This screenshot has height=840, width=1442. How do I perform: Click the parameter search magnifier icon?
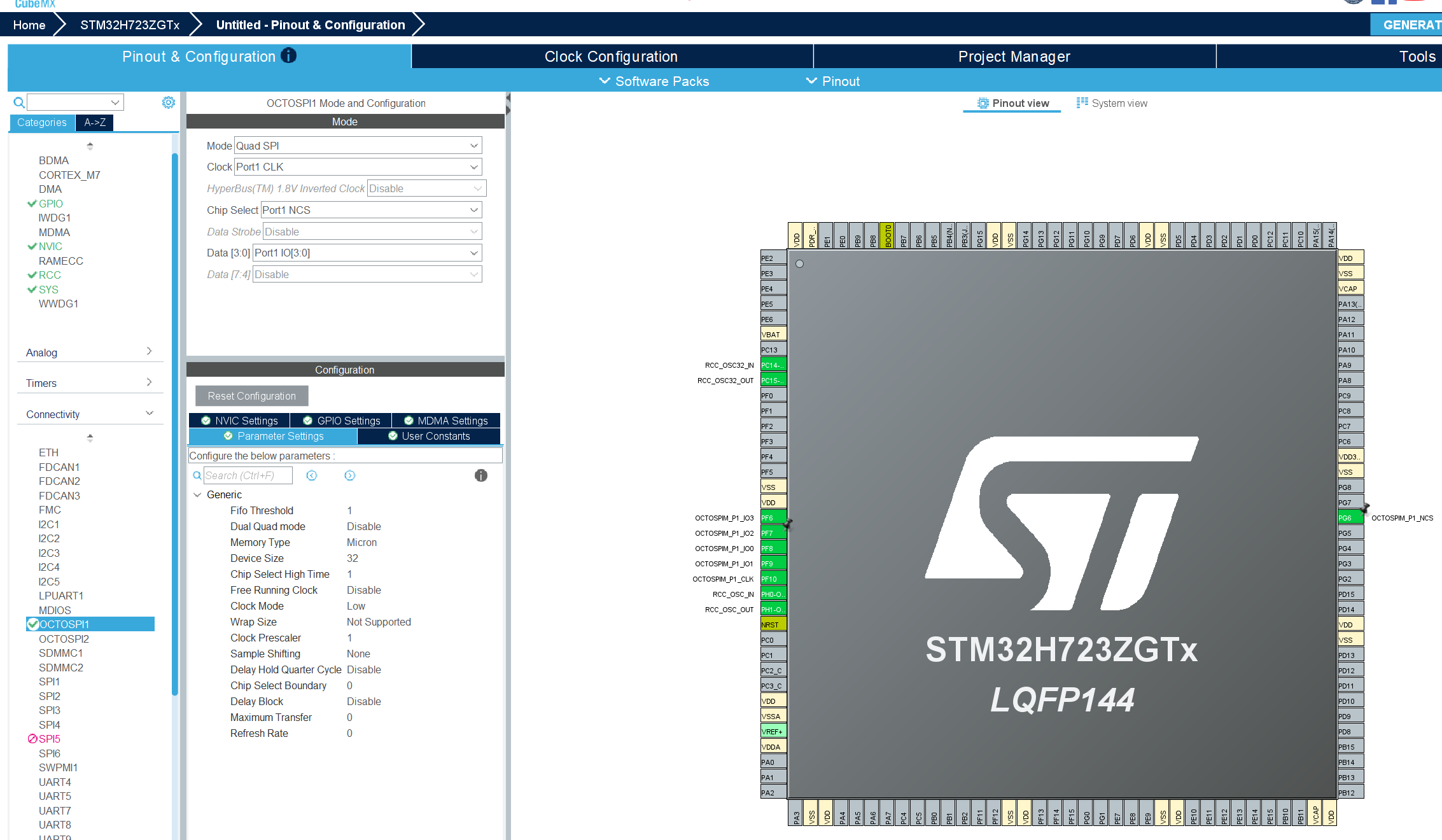pos(197,475)
